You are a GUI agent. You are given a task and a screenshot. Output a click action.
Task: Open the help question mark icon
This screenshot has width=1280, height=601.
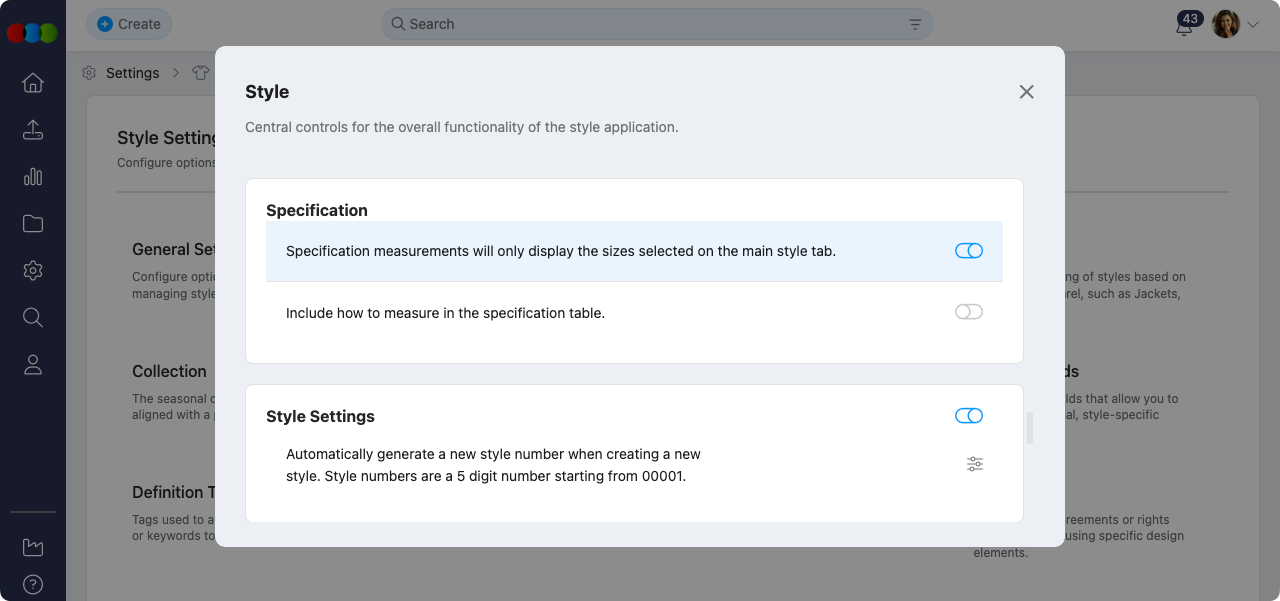point(33,584)
